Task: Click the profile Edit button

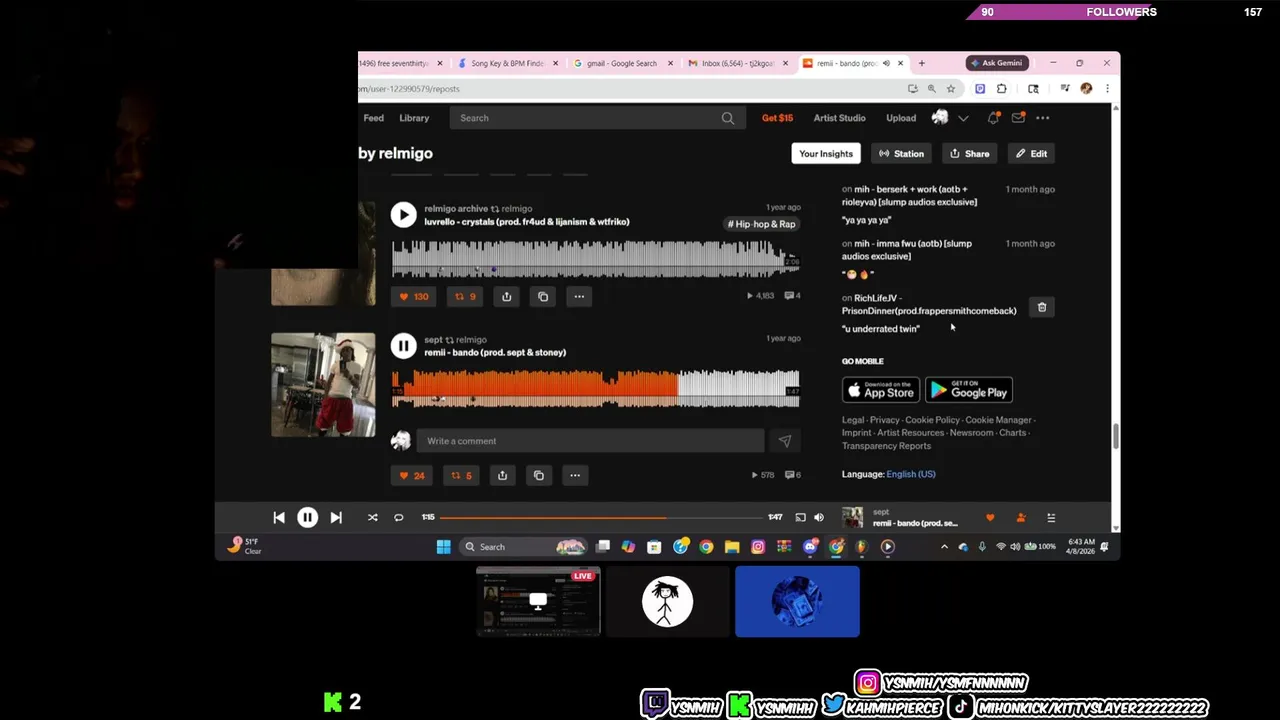Action: click(x=1032, y=154)
